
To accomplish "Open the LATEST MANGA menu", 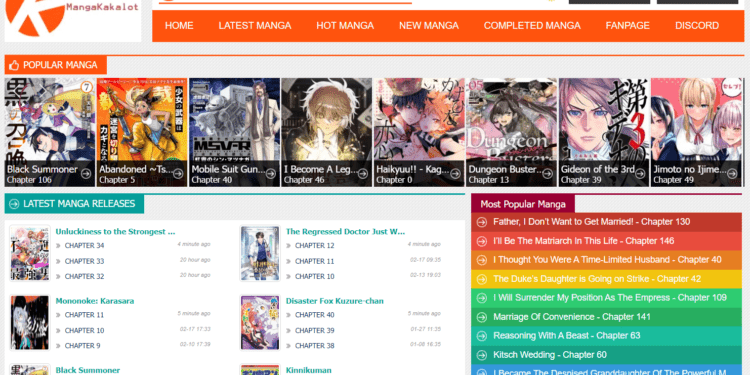I will click(x=255, y=26).
